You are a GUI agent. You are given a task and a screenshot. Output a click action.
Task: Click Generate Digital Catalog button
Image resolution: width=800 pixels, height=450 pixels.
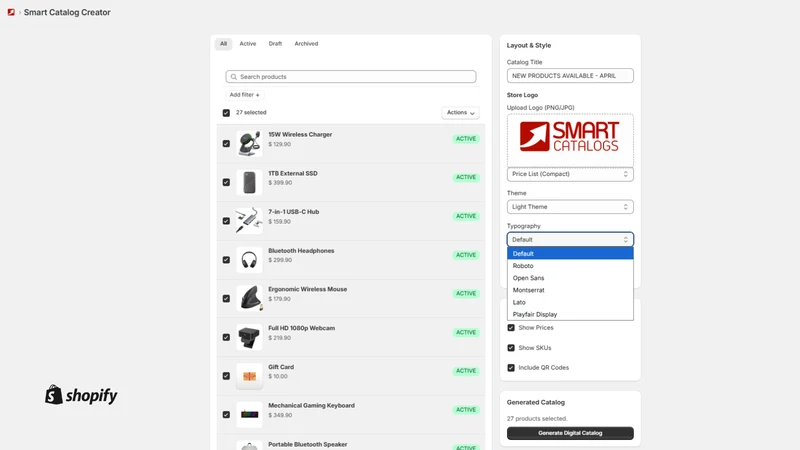pyautogui.click(x=570, y=433)
